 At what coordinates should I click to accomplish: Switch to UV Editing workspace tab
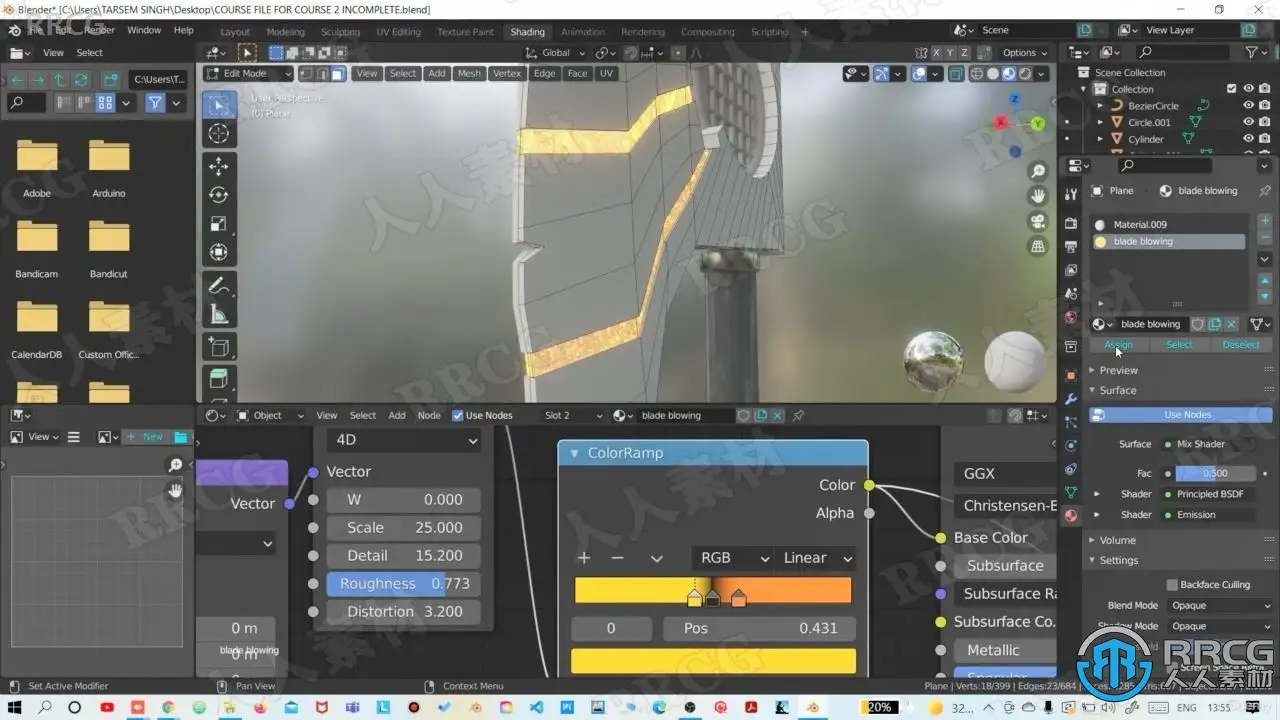tap(398, 31)
